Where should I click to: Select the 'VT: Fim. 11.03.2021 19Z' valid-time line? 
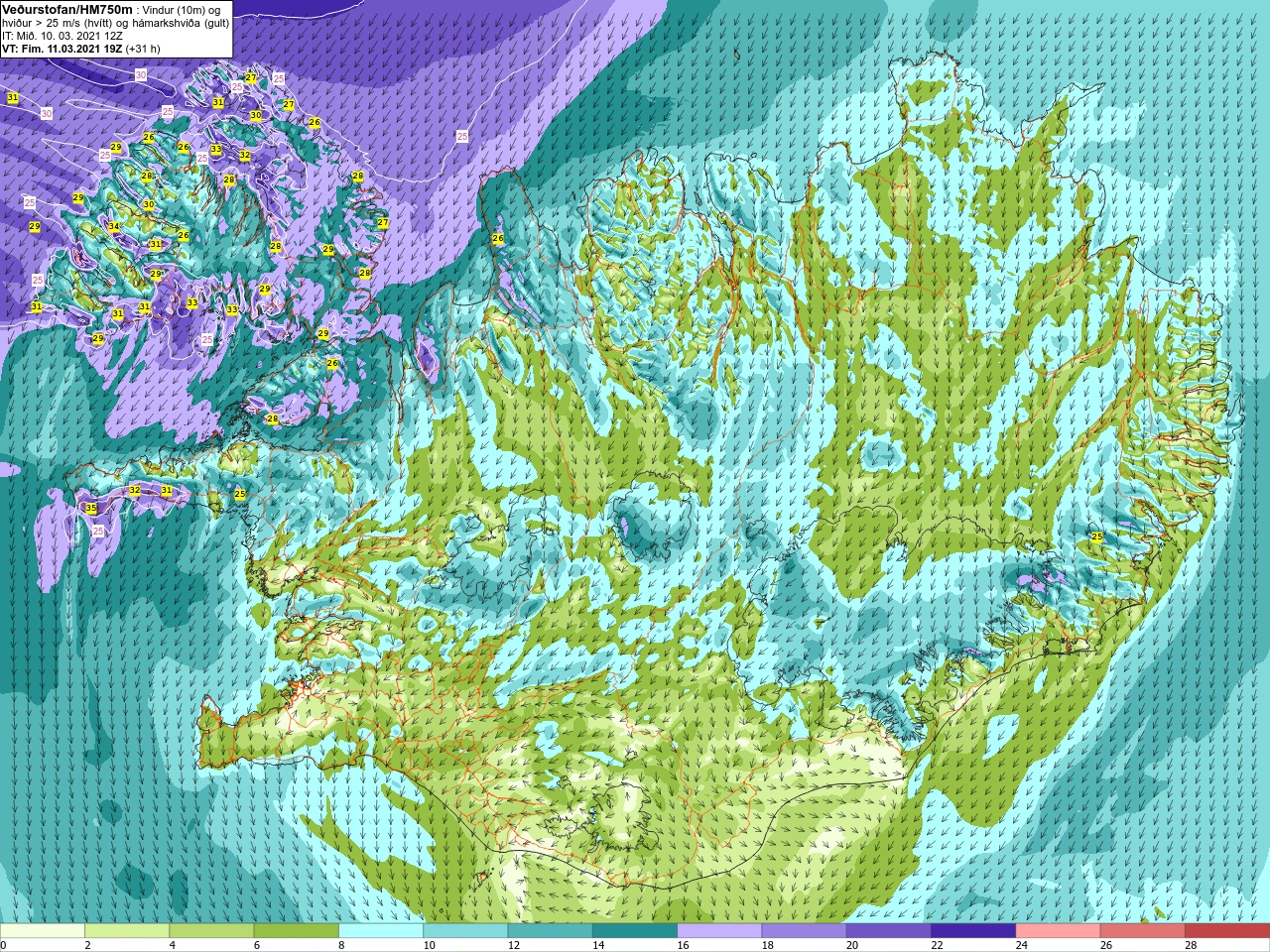pos(62,48)
